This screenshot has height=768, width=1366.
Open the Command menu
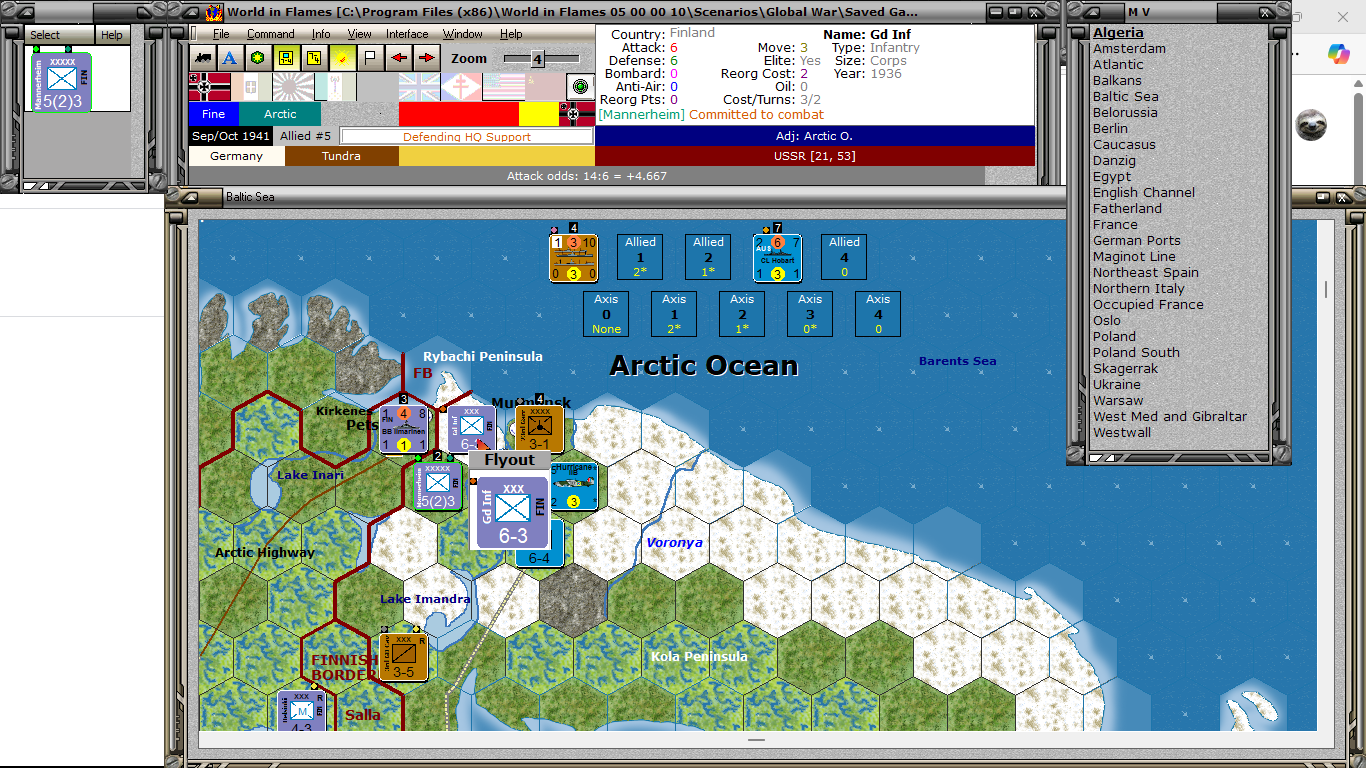click(x=271, y=34)
